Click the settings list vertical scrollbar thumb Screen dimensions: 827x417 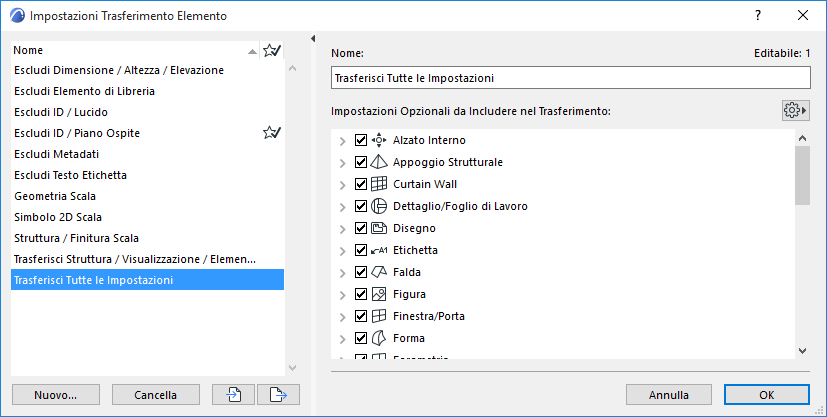(802, 175)
